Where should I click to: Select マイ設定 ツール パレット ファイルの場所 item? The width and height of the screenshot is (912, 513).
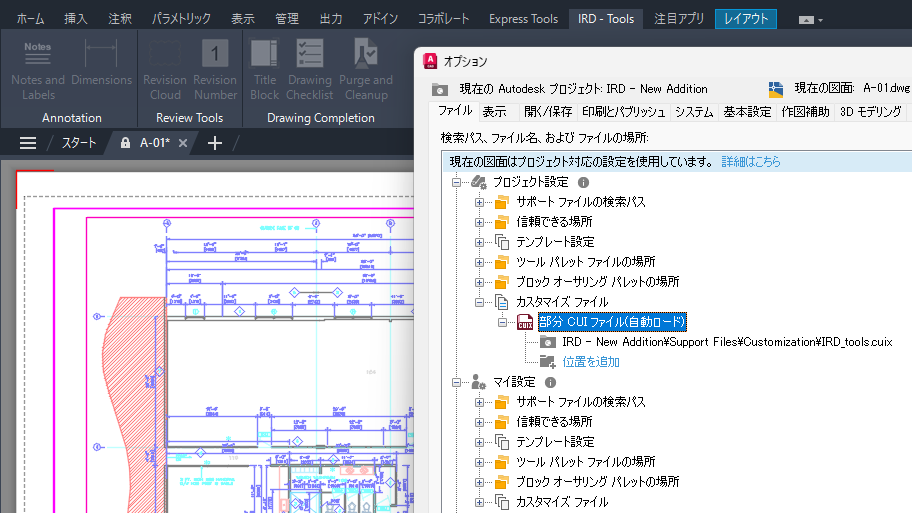[x=586, y=462]
